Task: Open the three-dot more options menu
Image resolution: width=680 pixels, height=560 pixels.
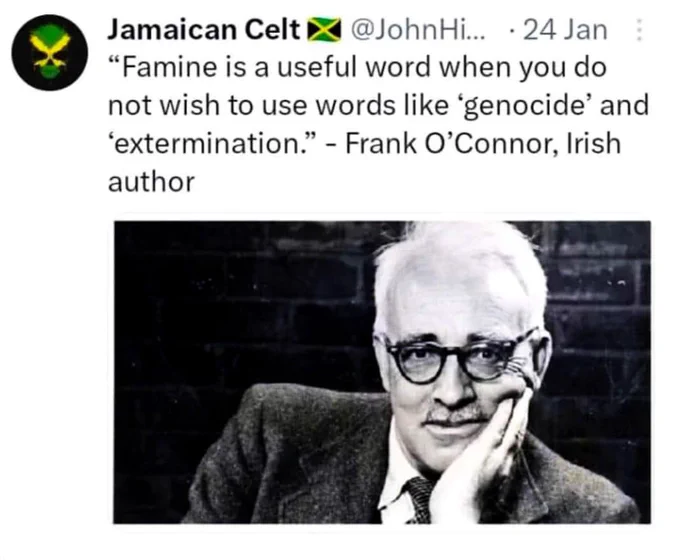Action: tap(638, 30)
